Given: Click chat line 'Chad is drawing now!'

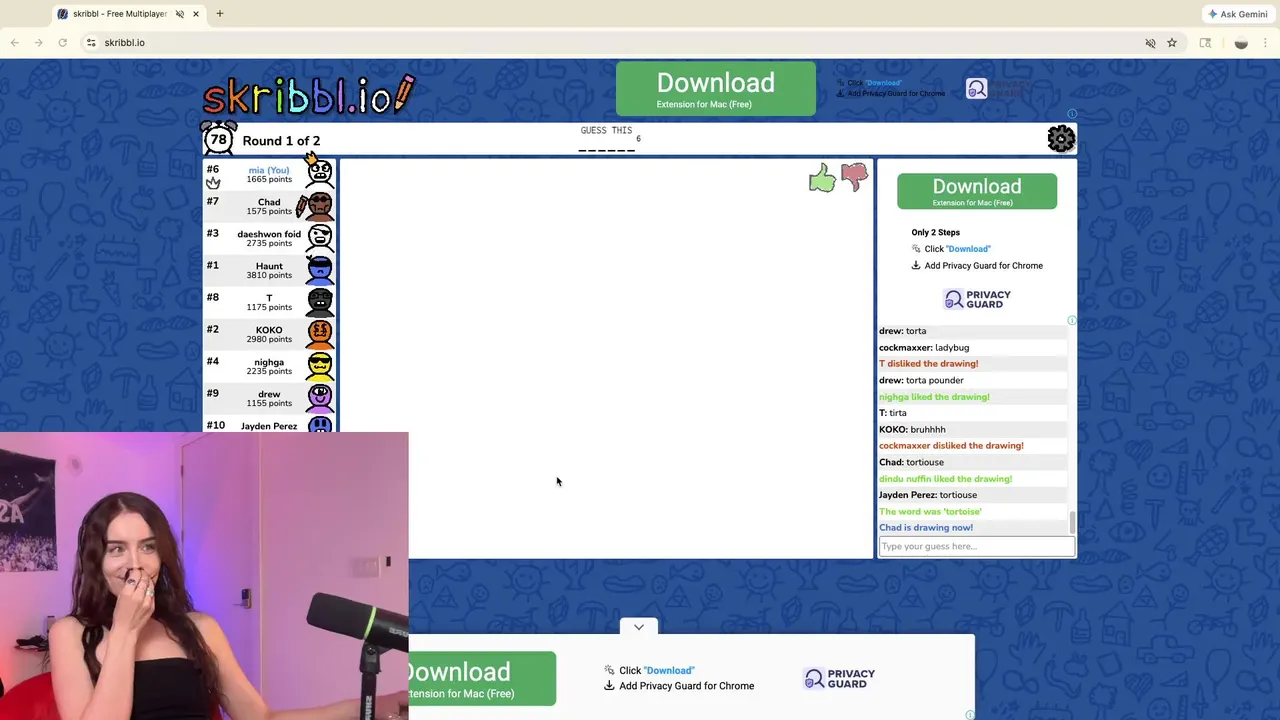Looking at the screenshot, I should [x=926, y=528].
